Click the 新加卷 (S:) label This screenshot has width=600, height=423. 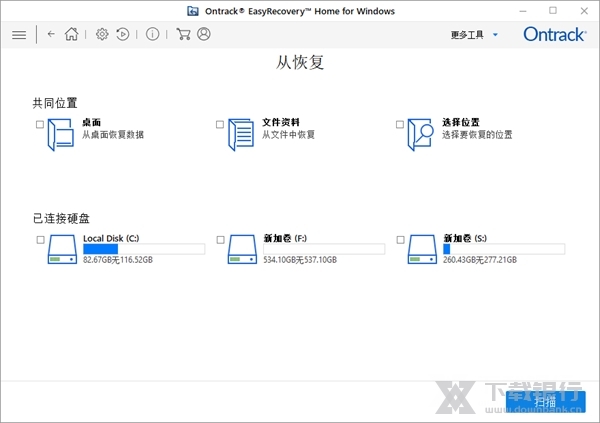465,238
